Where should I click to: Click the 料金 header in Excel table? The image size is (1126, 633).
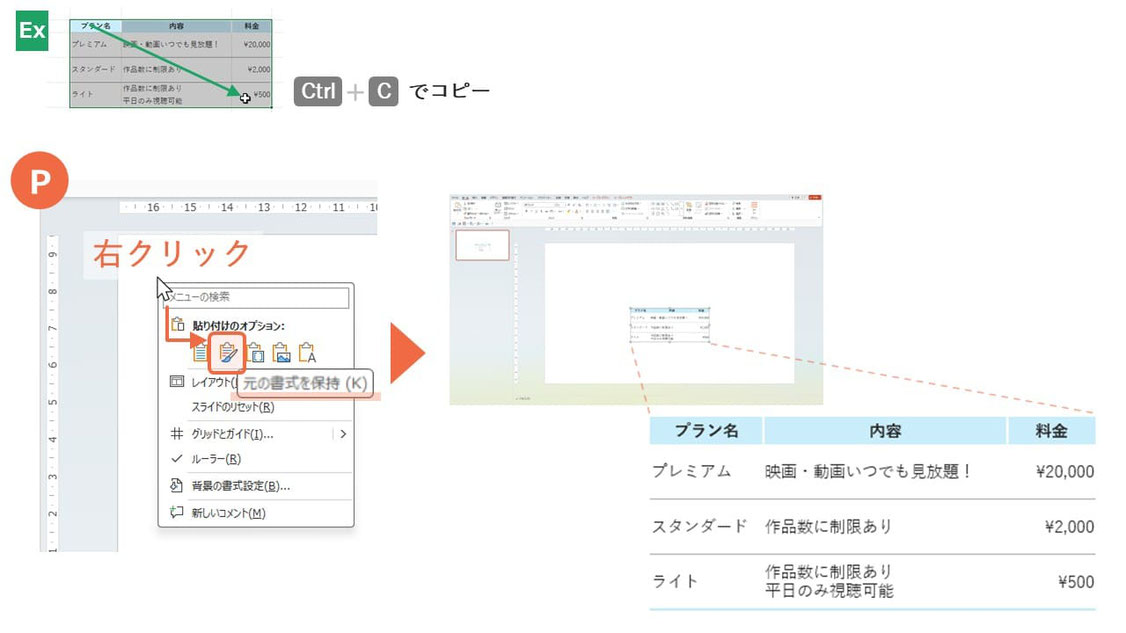(251, 26)
